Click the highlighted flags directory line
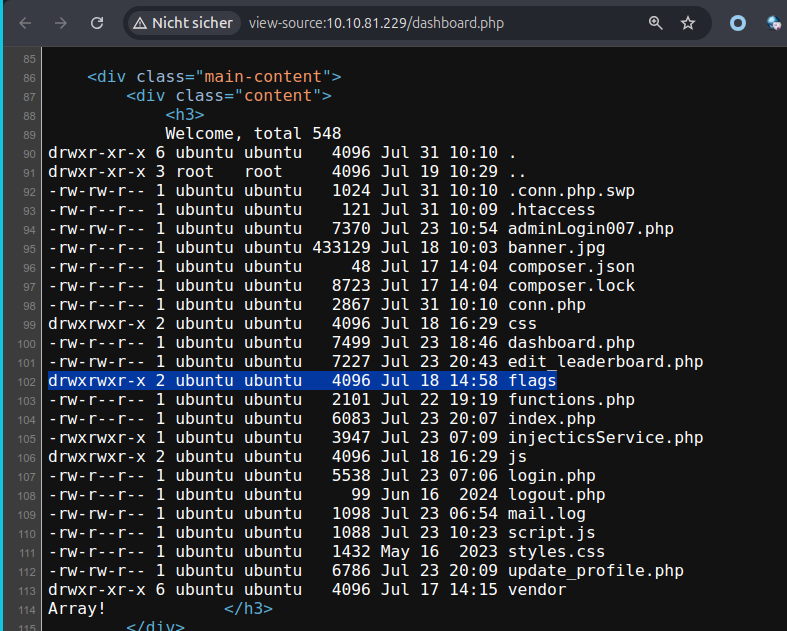Image resolution: width=787 pixels, height=631 pixels. click(300, 381)
